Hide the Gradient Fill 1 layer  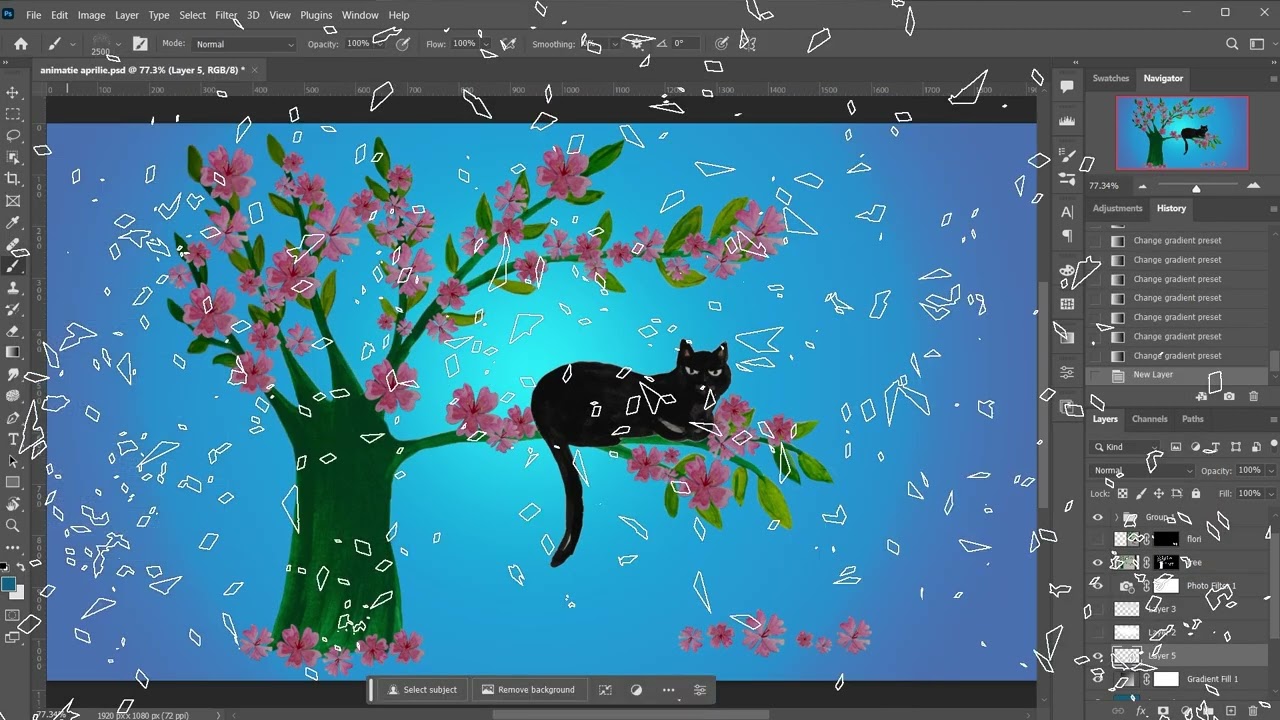click(1098, 679)
